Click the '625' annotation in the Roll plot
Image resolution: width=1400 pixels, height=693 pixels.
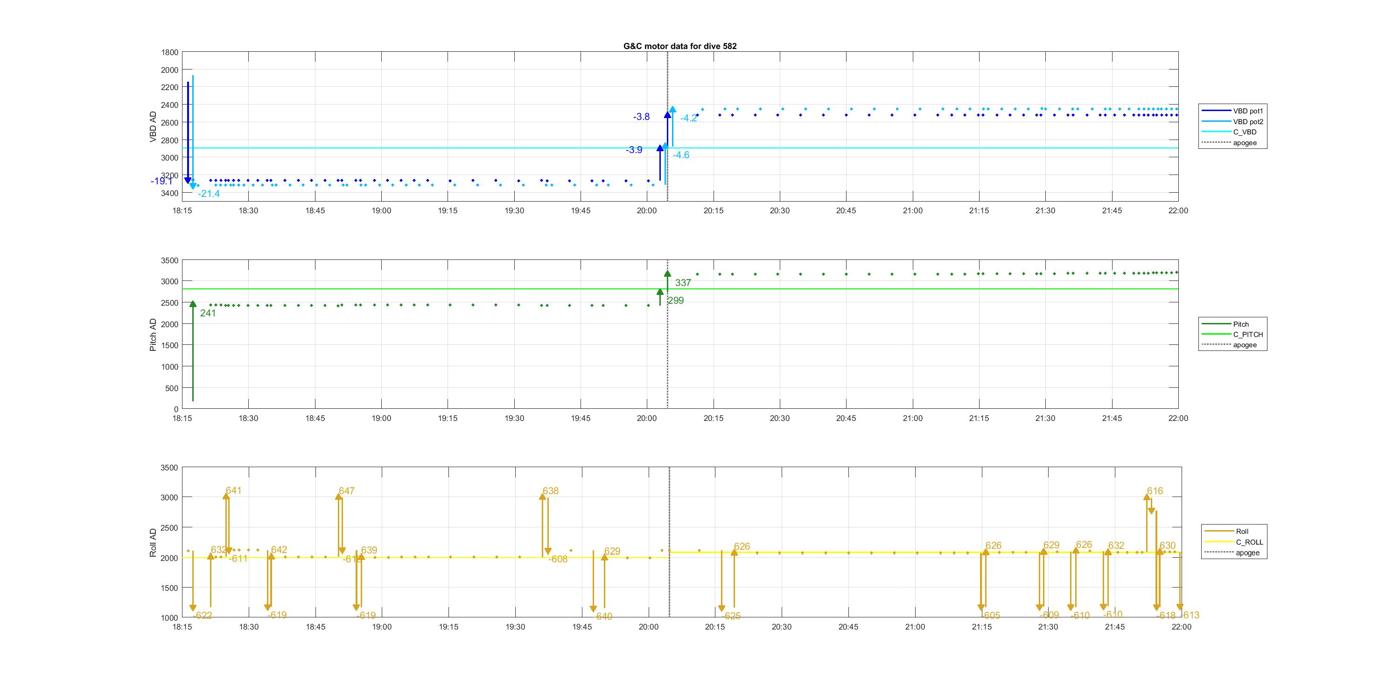click(x=733, y=616)
